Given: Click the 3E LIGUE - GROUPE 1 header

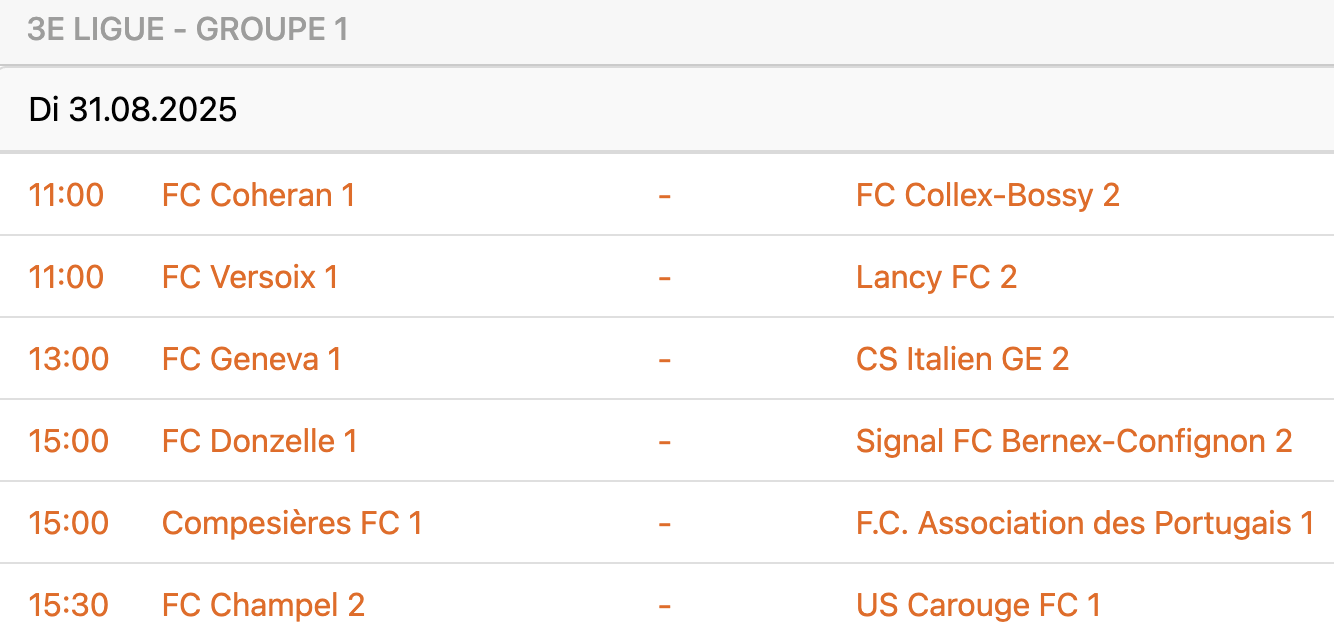Looking at the screenshot, I should click(188, 30).
